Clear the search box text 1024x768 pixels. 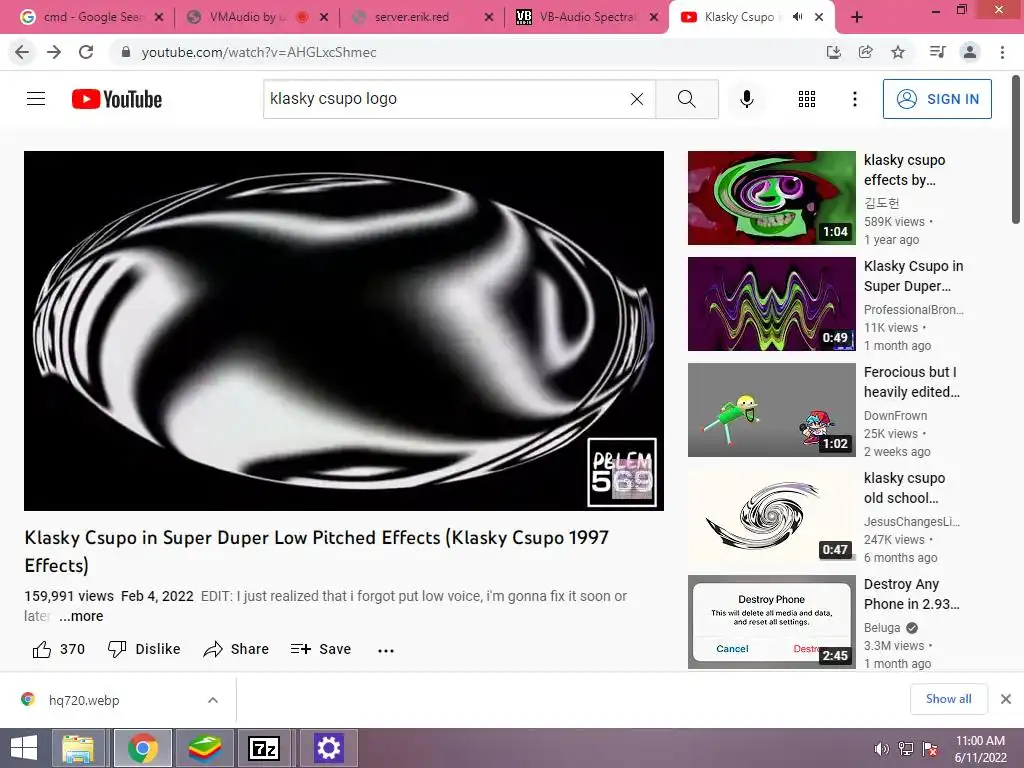point(637,99)
